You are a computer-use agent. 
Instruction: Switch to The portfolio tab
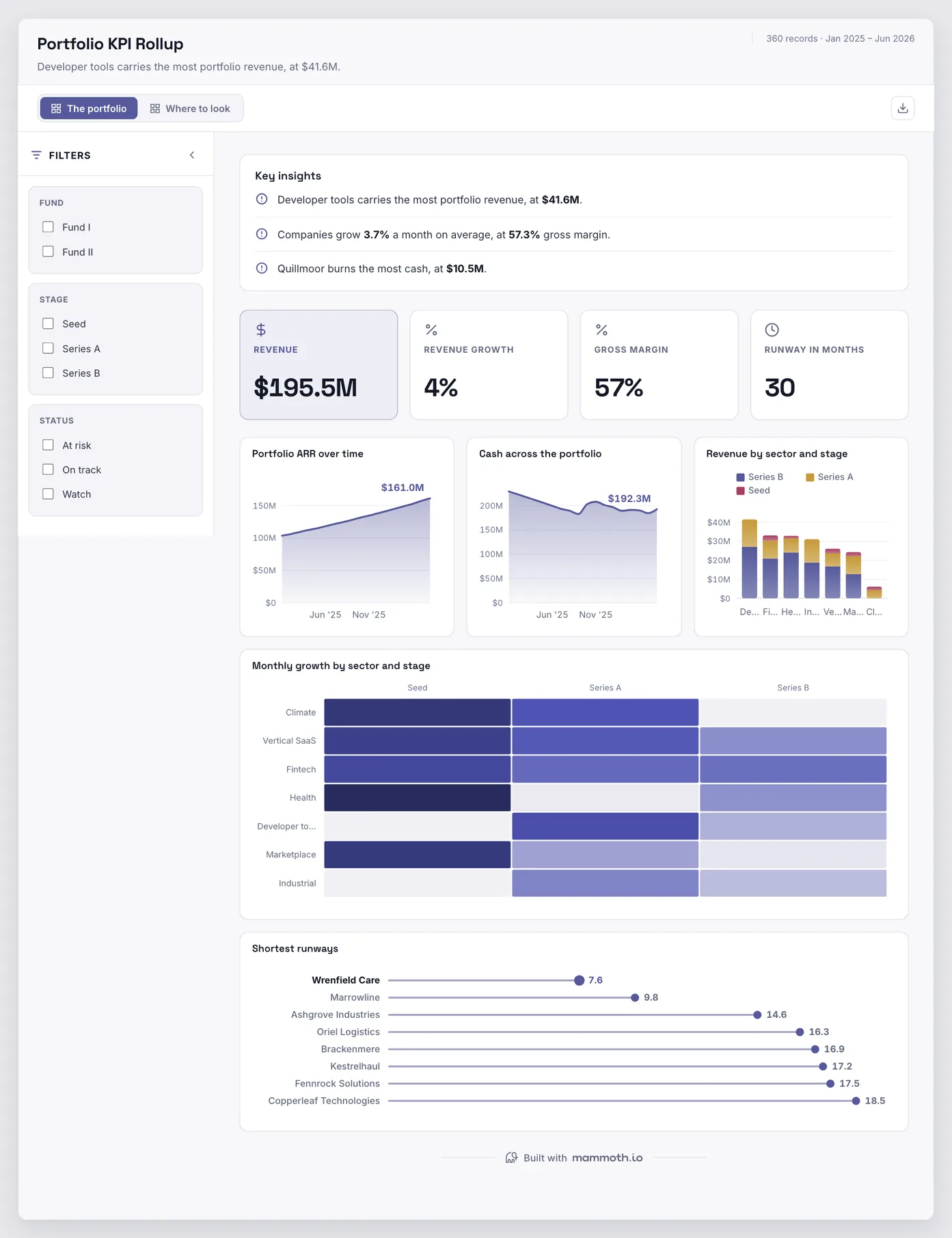tap(89, 108)
